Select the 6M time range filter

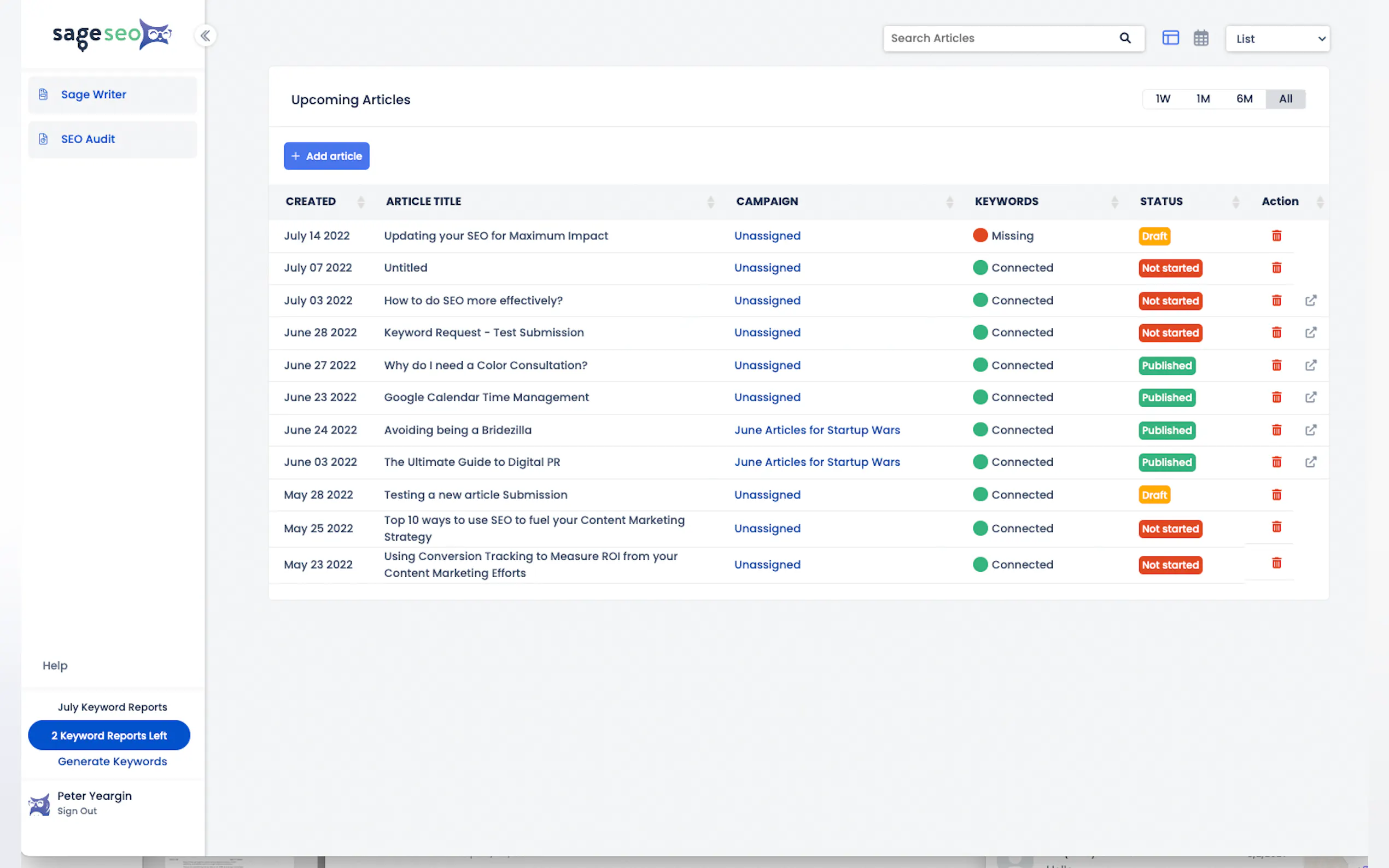[x=1244, y=99]
